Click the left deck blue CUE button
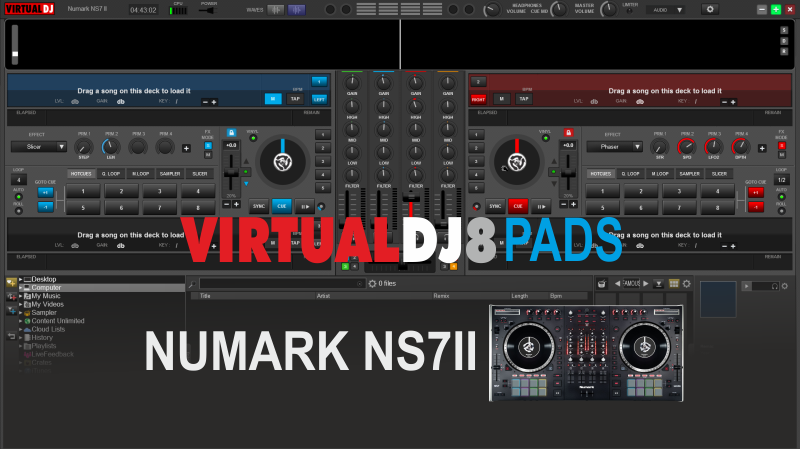 coord(282,206)
